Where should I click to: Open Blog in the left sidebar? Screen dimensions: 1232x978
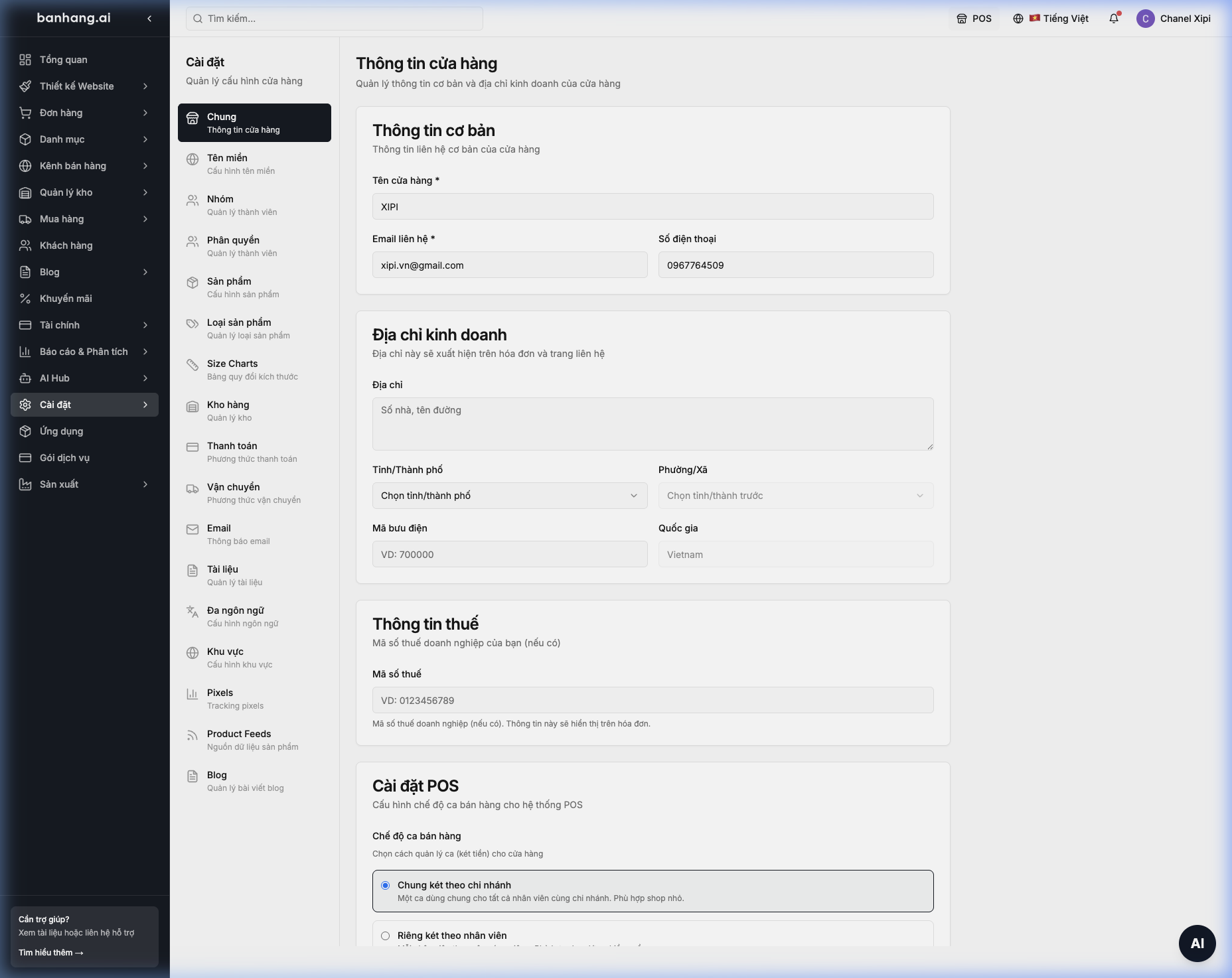84,272
